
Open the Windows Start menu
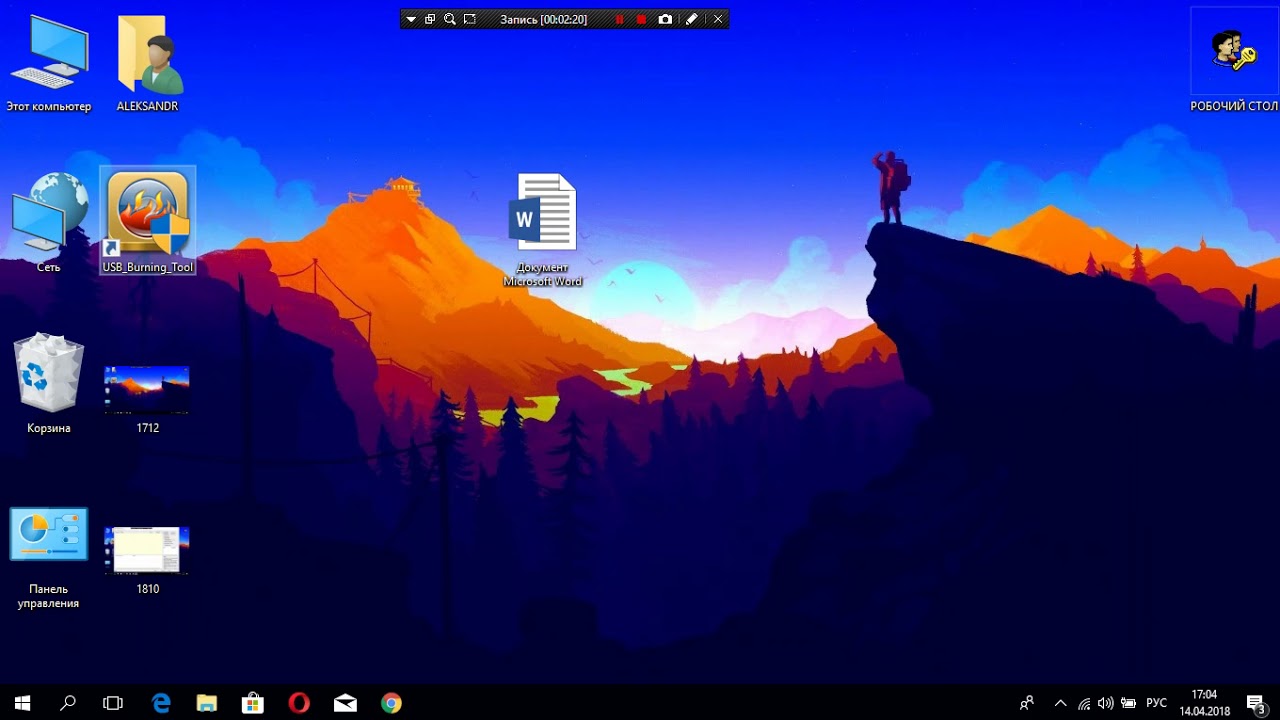click(22, 703)
